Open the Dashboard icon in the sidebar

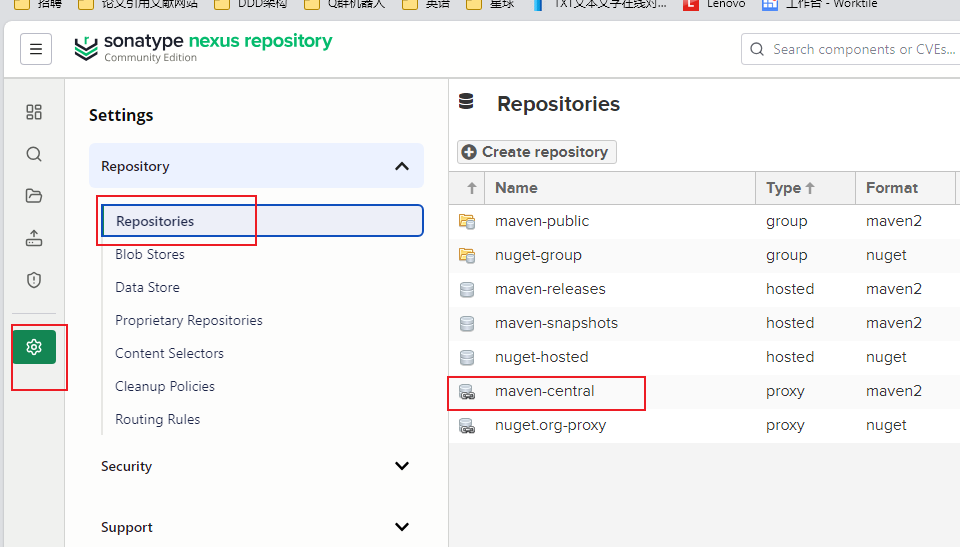(x=34, y=112)
